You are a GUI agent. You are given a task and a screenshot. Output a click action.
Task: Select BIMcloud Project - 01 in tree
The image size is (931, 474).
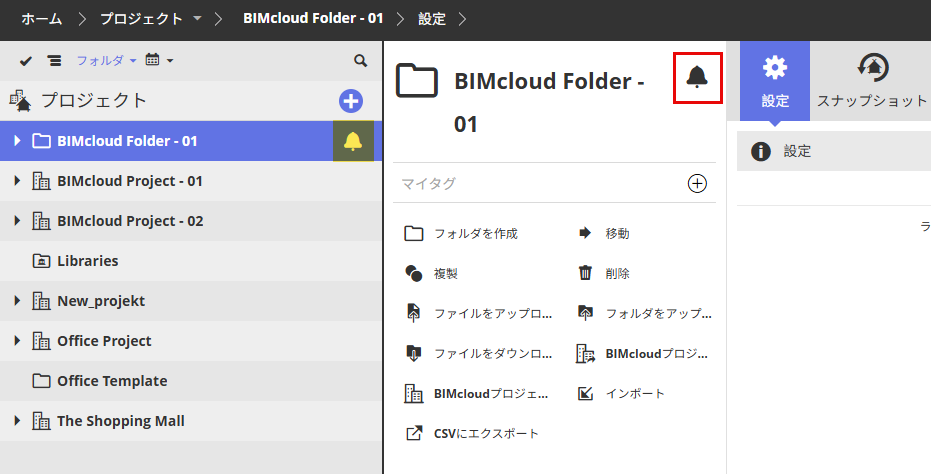coord(130,181)
